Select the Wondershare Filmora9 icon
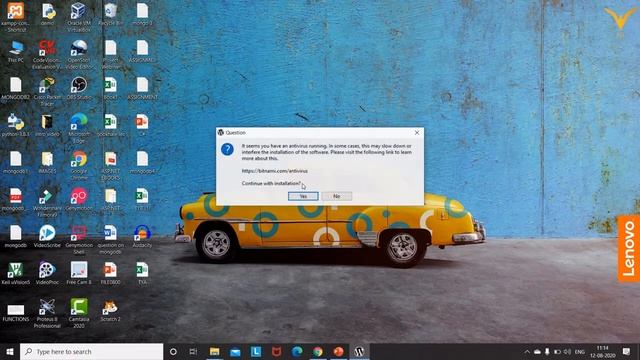This screenshot has width=640, height=360. 47,202
